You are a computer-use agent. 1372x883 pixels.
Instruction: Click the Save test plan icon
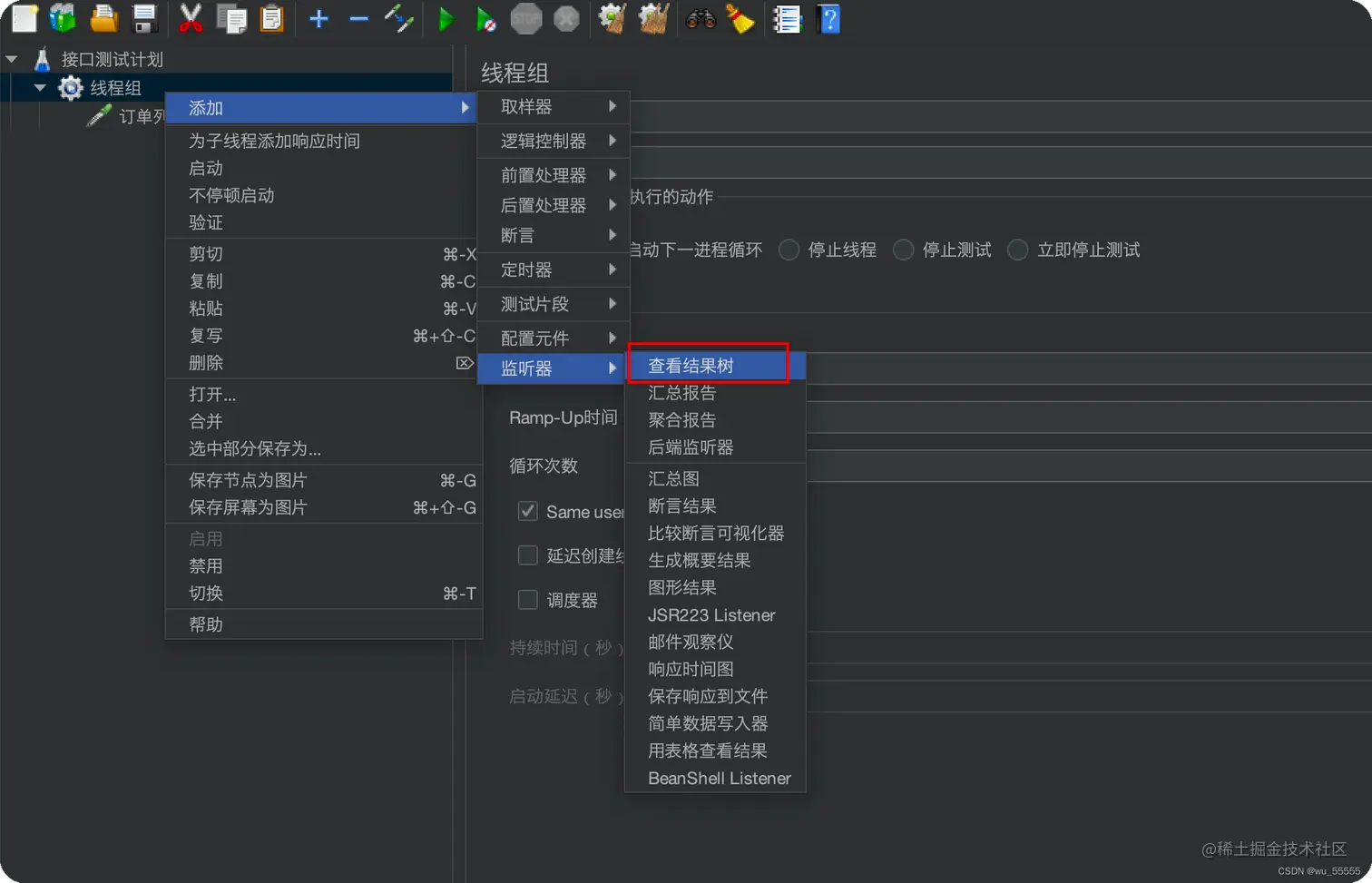pos(145,18)
